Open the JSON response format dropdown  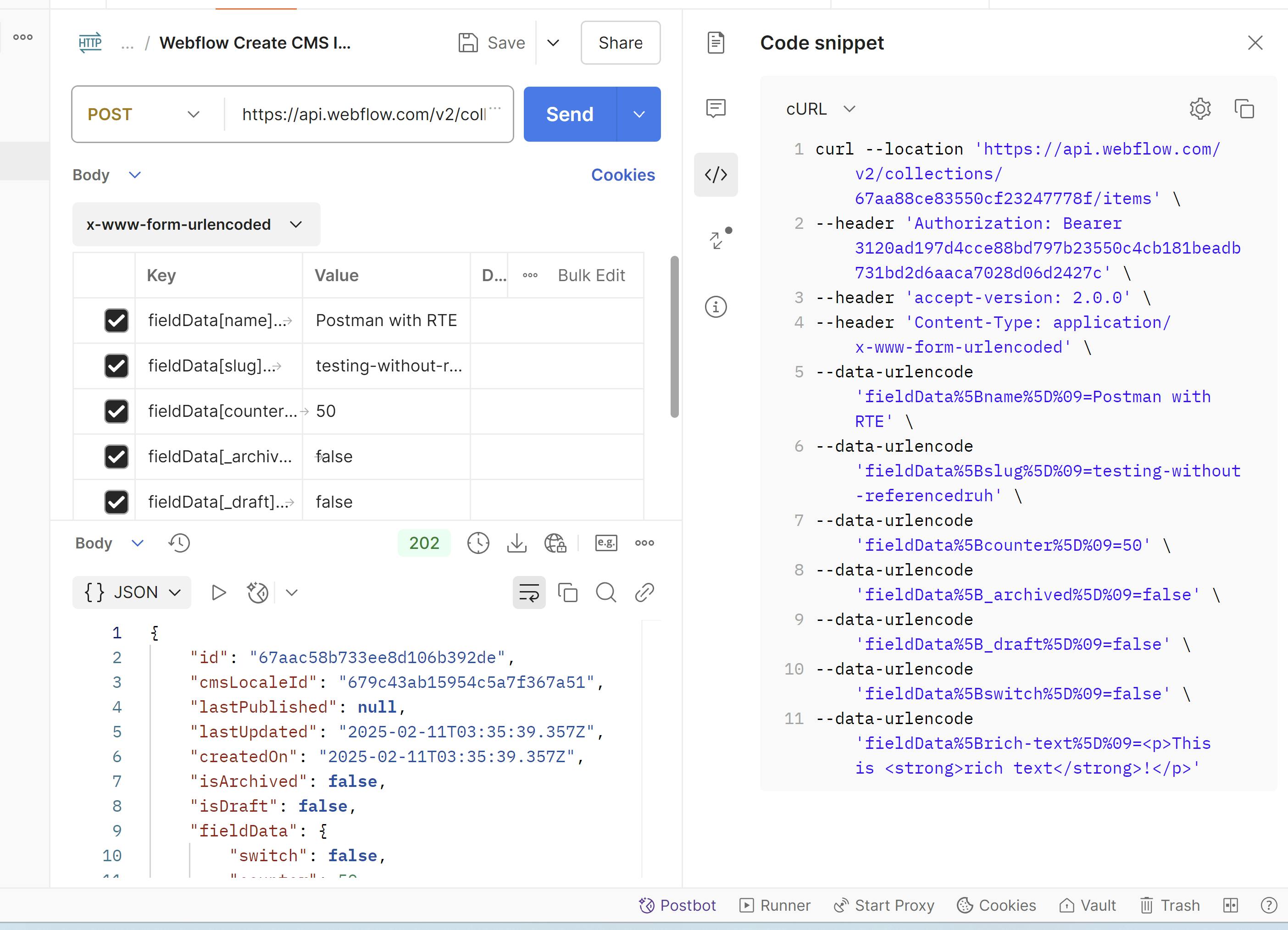(132, 592)
